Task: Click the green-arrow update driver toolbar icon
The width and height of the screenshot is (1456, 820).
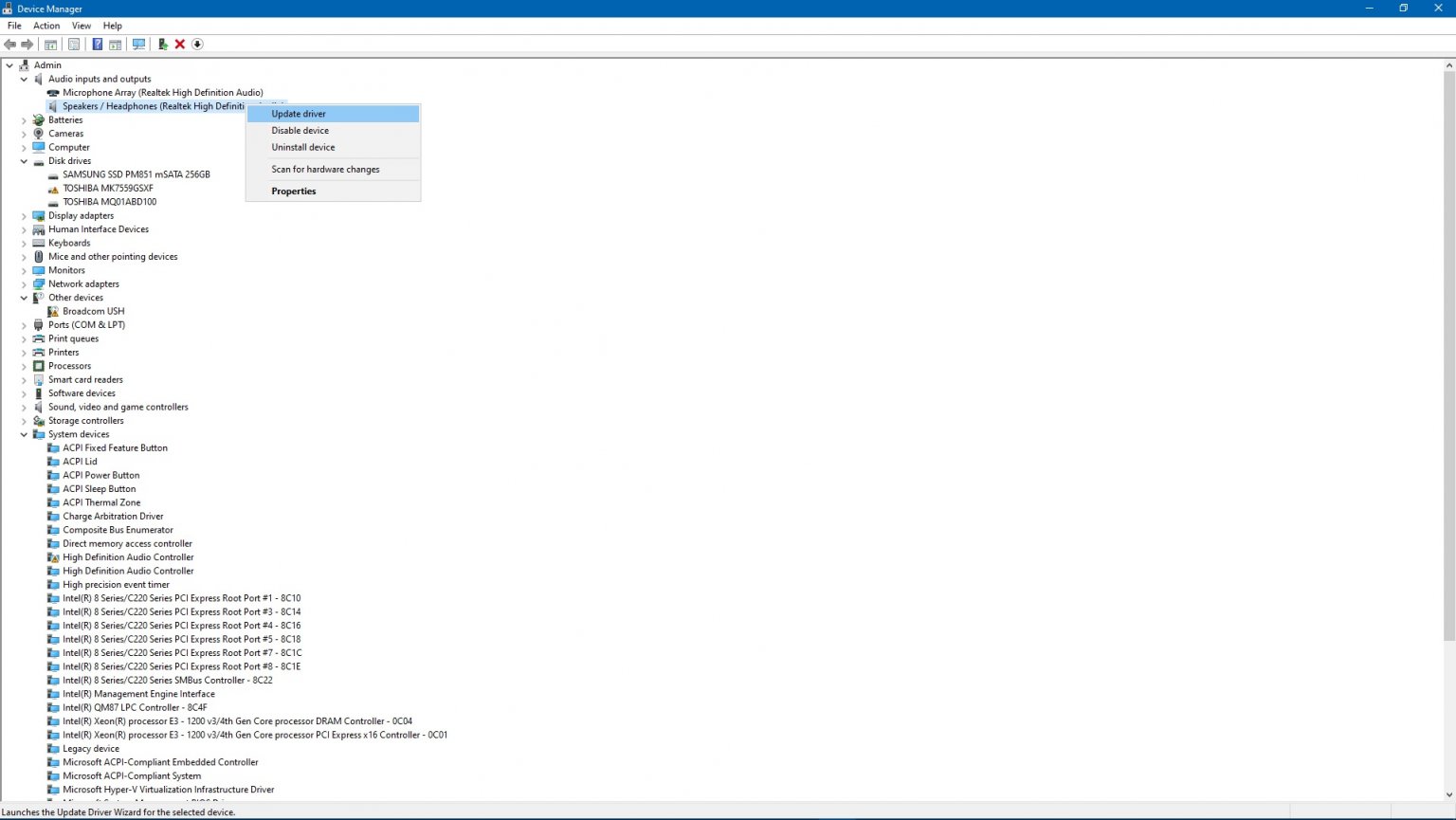Action: [162, 45]
